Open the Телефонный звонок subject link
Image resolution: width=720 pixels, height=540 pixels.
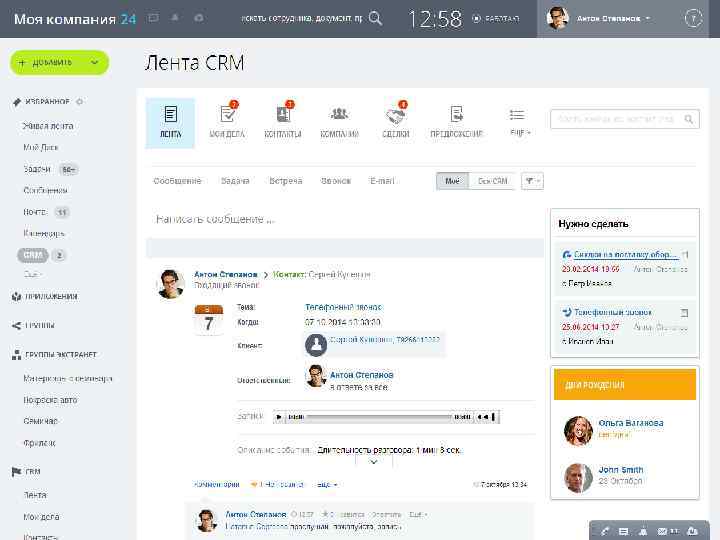(x=343, y=307)
